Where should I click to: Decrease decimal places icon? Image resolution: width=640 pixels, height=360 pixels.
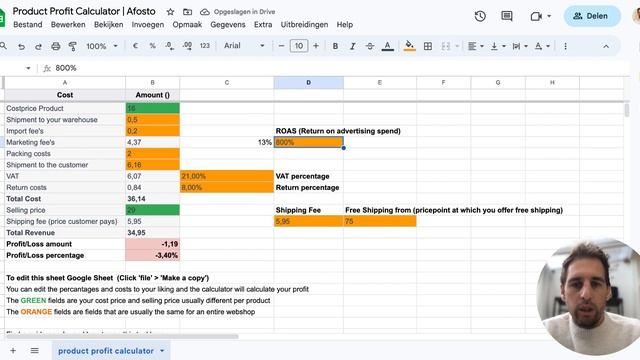pyautogui.click(x=169, y=46)
